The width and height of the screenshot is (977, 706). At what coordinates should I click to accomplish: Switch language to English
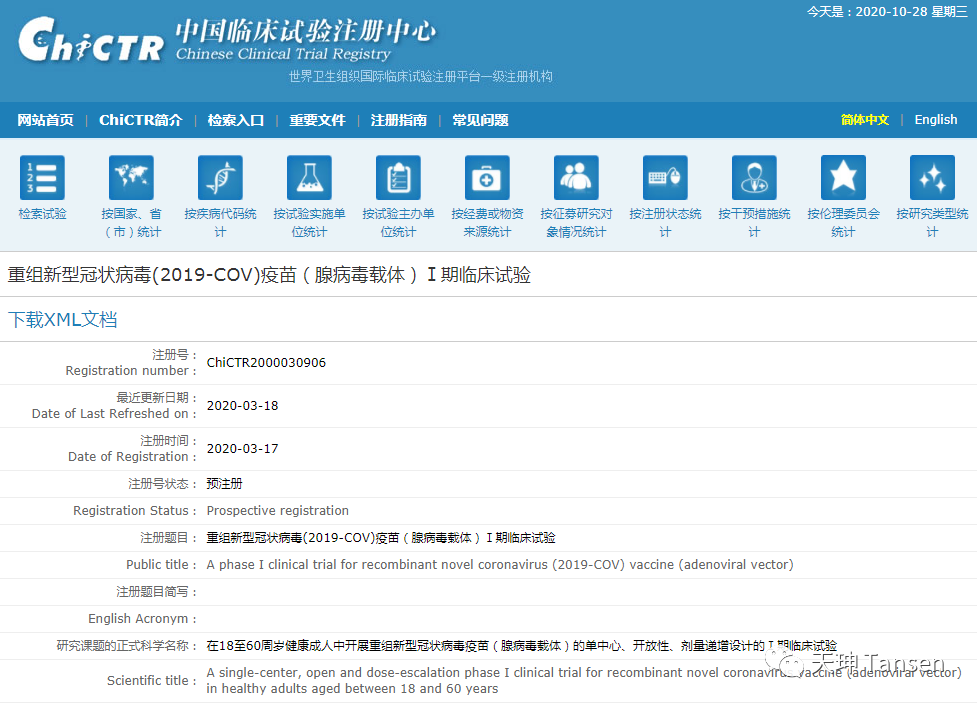click(936, 120)
